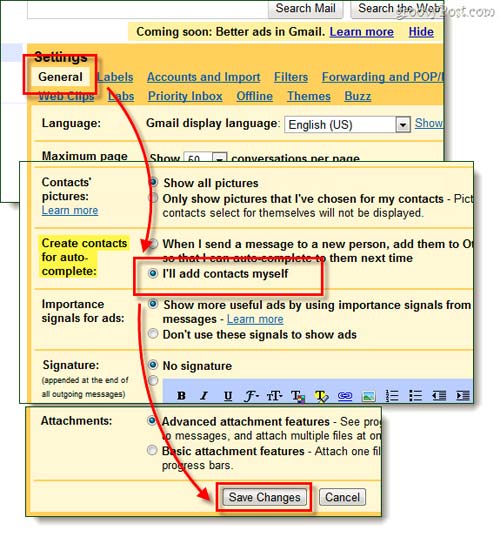Expand the font family dropdown
This screenshot has width=500, height=537.
click(251, 396)
